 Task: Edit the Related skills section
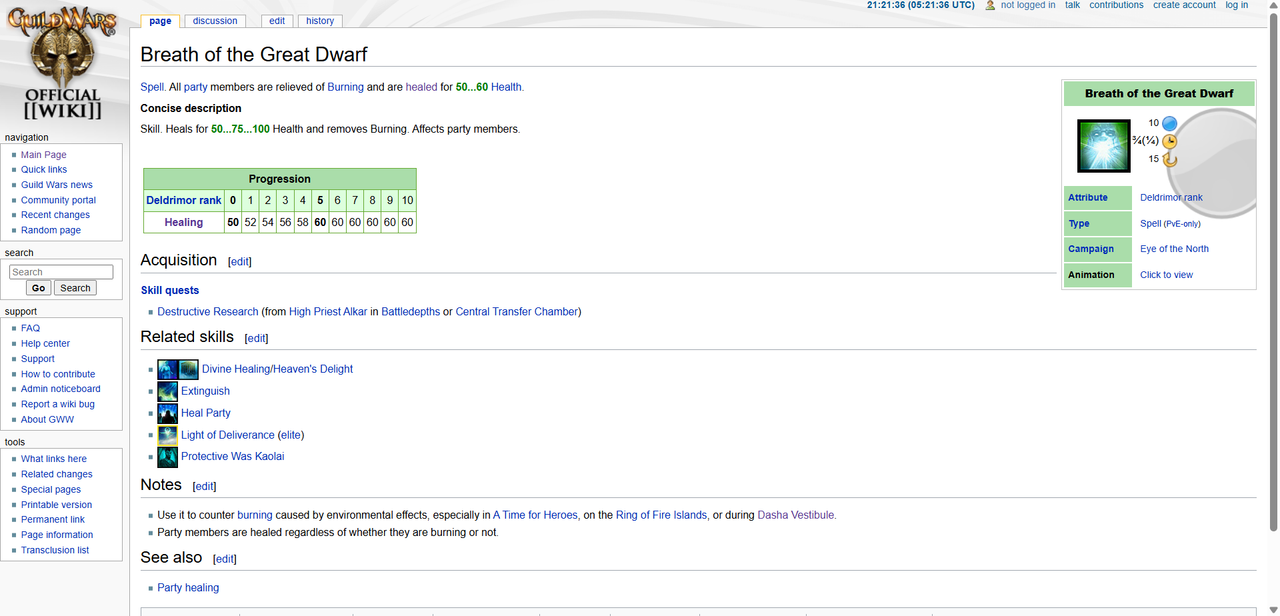pos(256,339)
